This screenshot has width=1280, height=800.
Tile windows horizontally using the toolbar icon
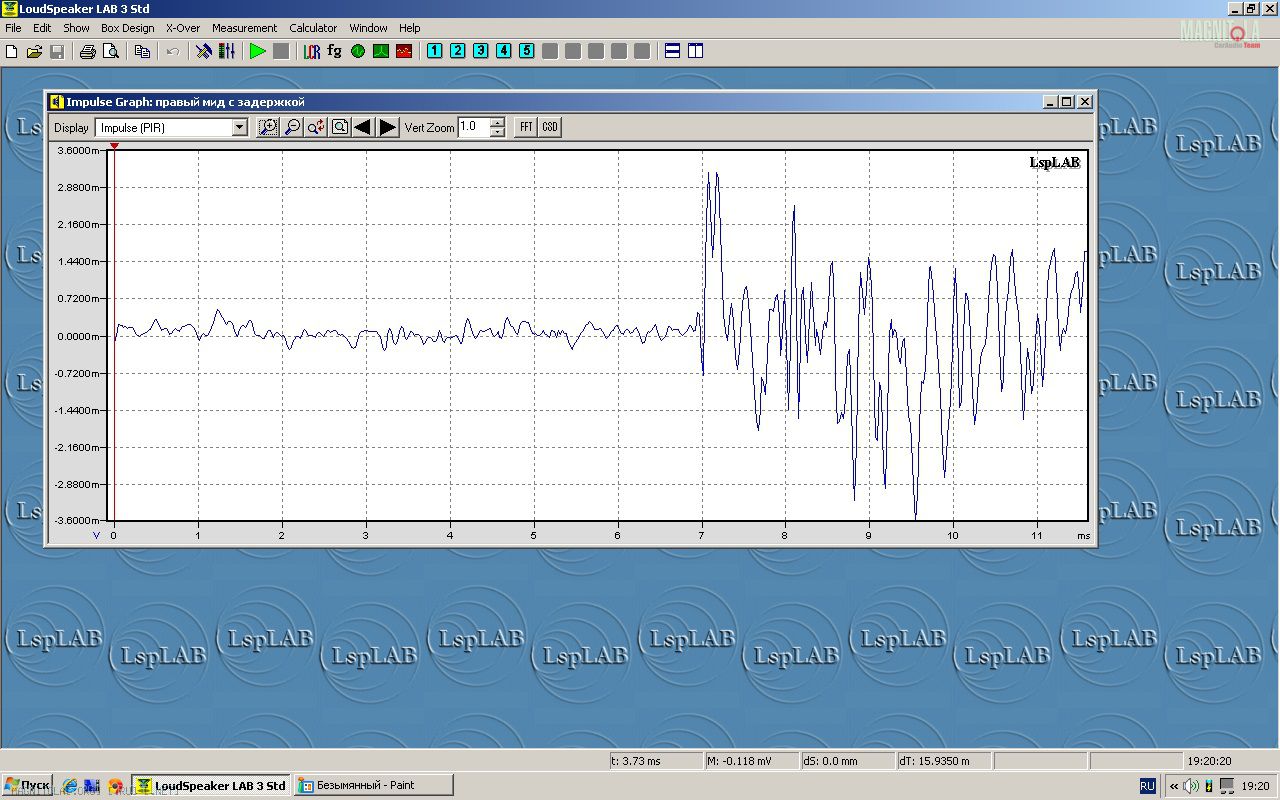tap(673, 51)
